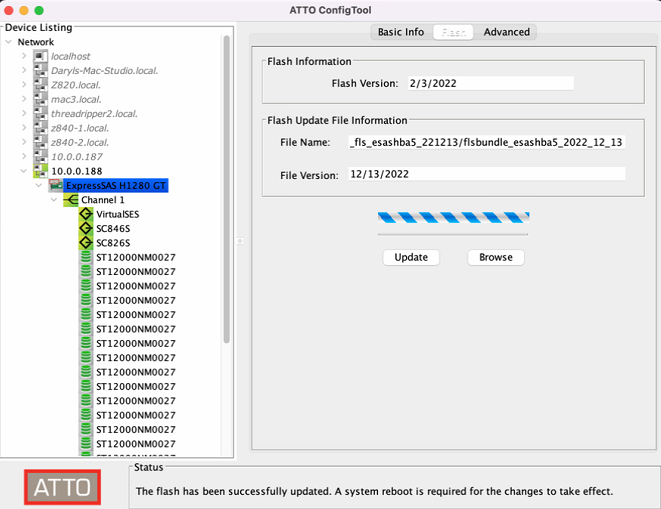This screenshot has height=509, width=661.
Task: Expand the z840-2.local node
Action: tap(24, 142)
